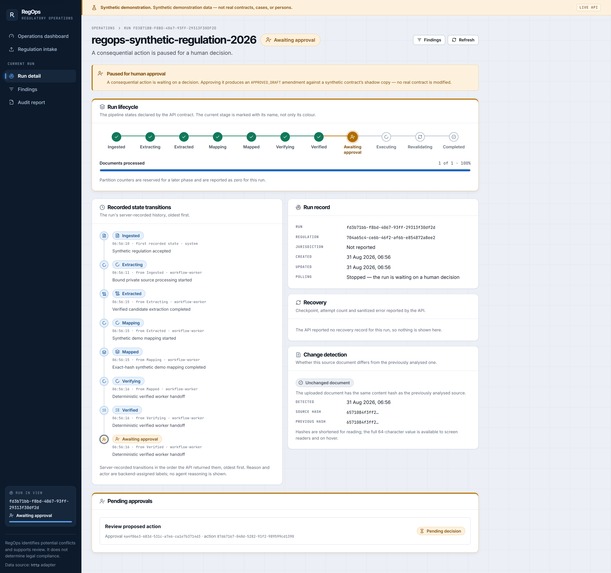
Task: Click the Paused for human approval banner icon
Action: click(x=100, y=73)
